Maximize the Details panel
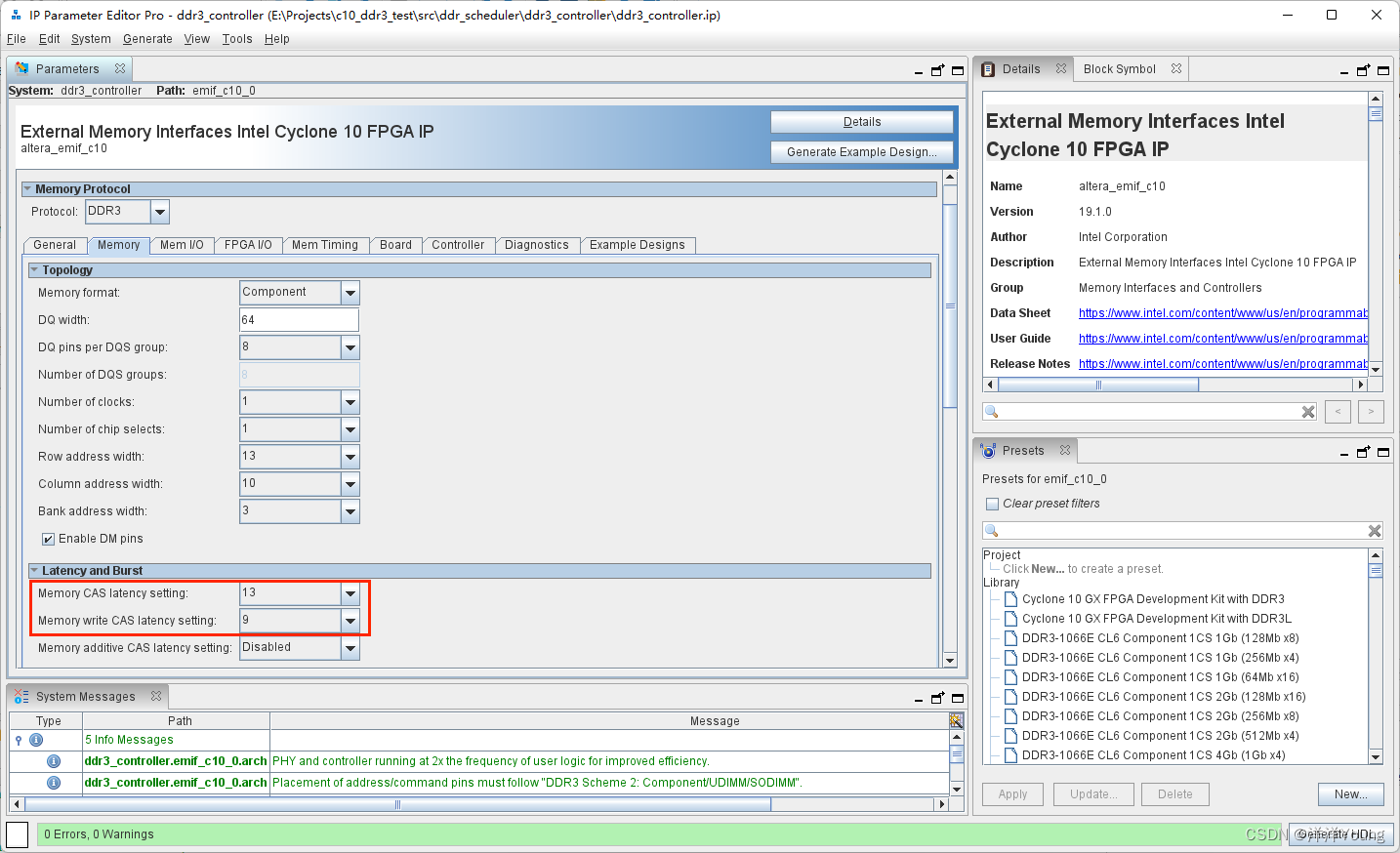This screenshot has width=1400, height=853. pos(1383,70)
